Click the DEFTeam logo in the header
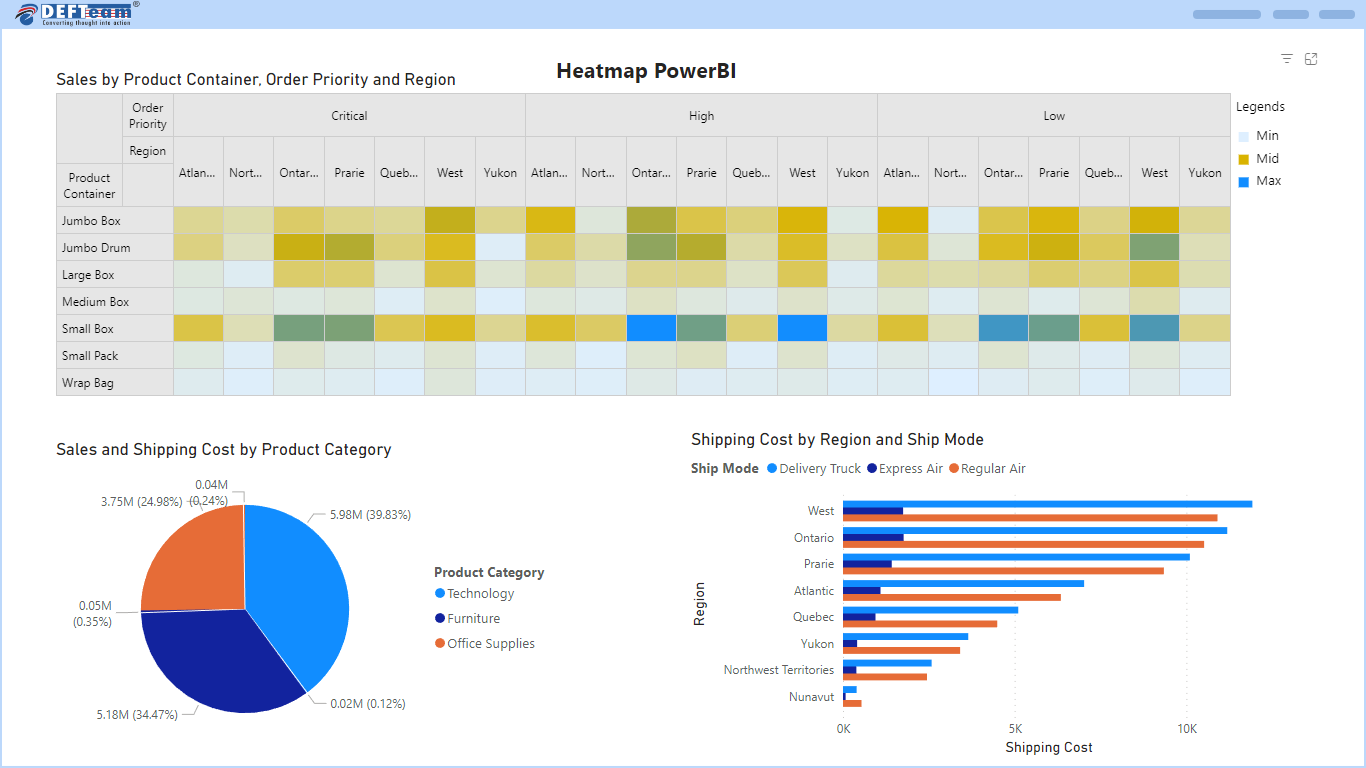The height and width of the screenshot is (768, 1366). [78, 13]
